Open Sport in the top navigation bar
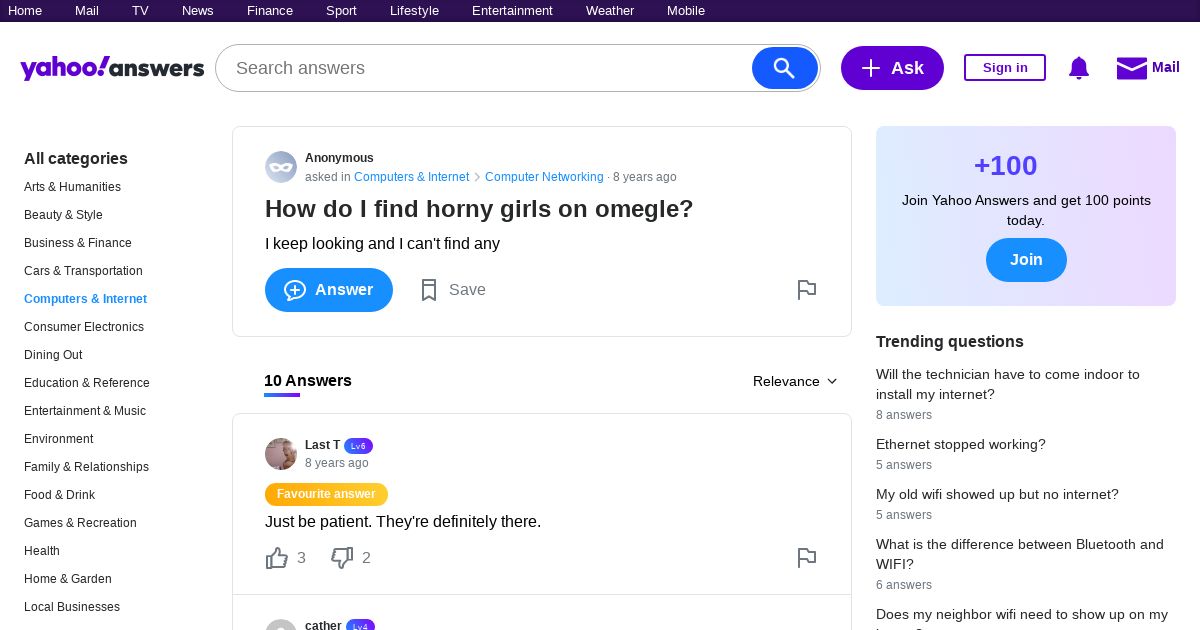Viewport: 1200px width, 630px height. click(x=341, y=11)
